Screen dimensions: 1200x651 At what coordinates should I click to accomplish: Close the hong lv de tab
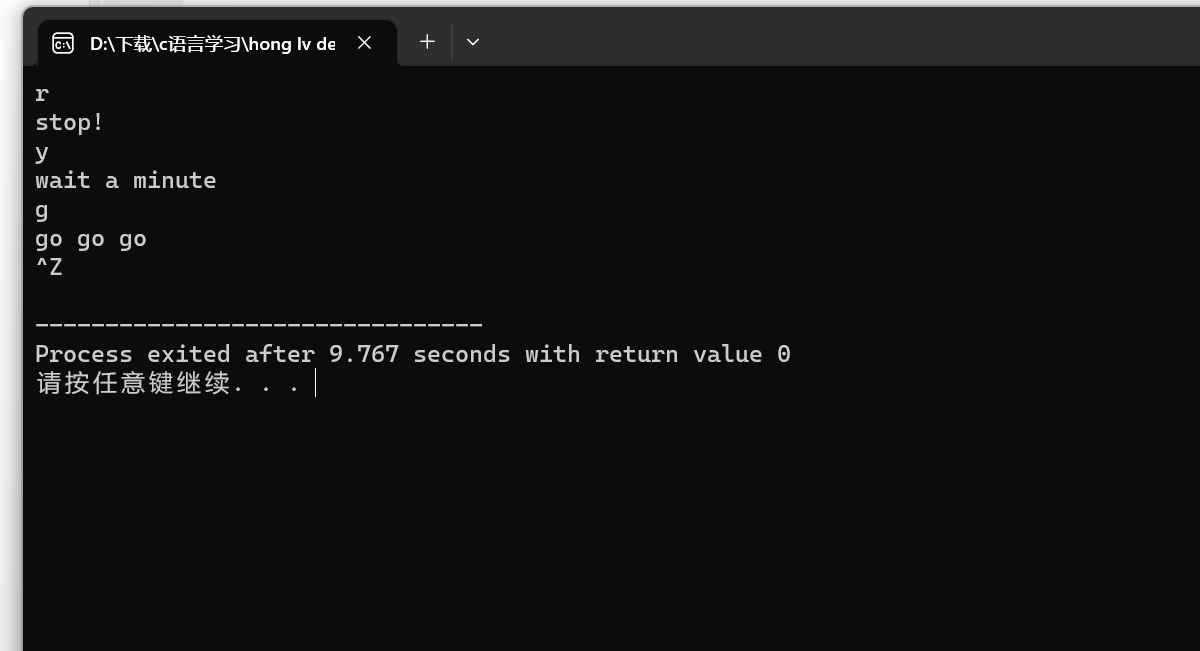[364, 43]
